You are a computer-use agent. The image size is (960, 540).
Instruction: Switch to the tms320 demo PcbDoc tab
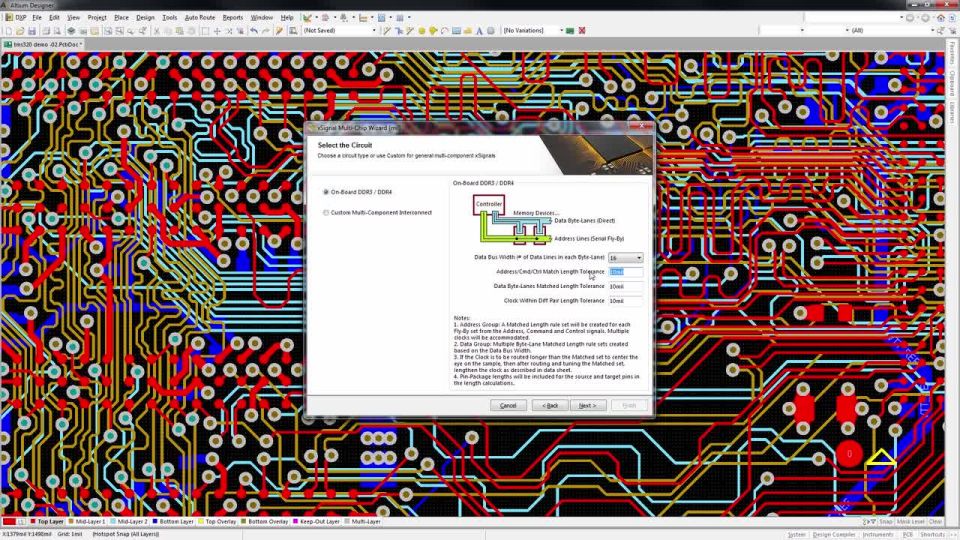(x=43, y=45)
